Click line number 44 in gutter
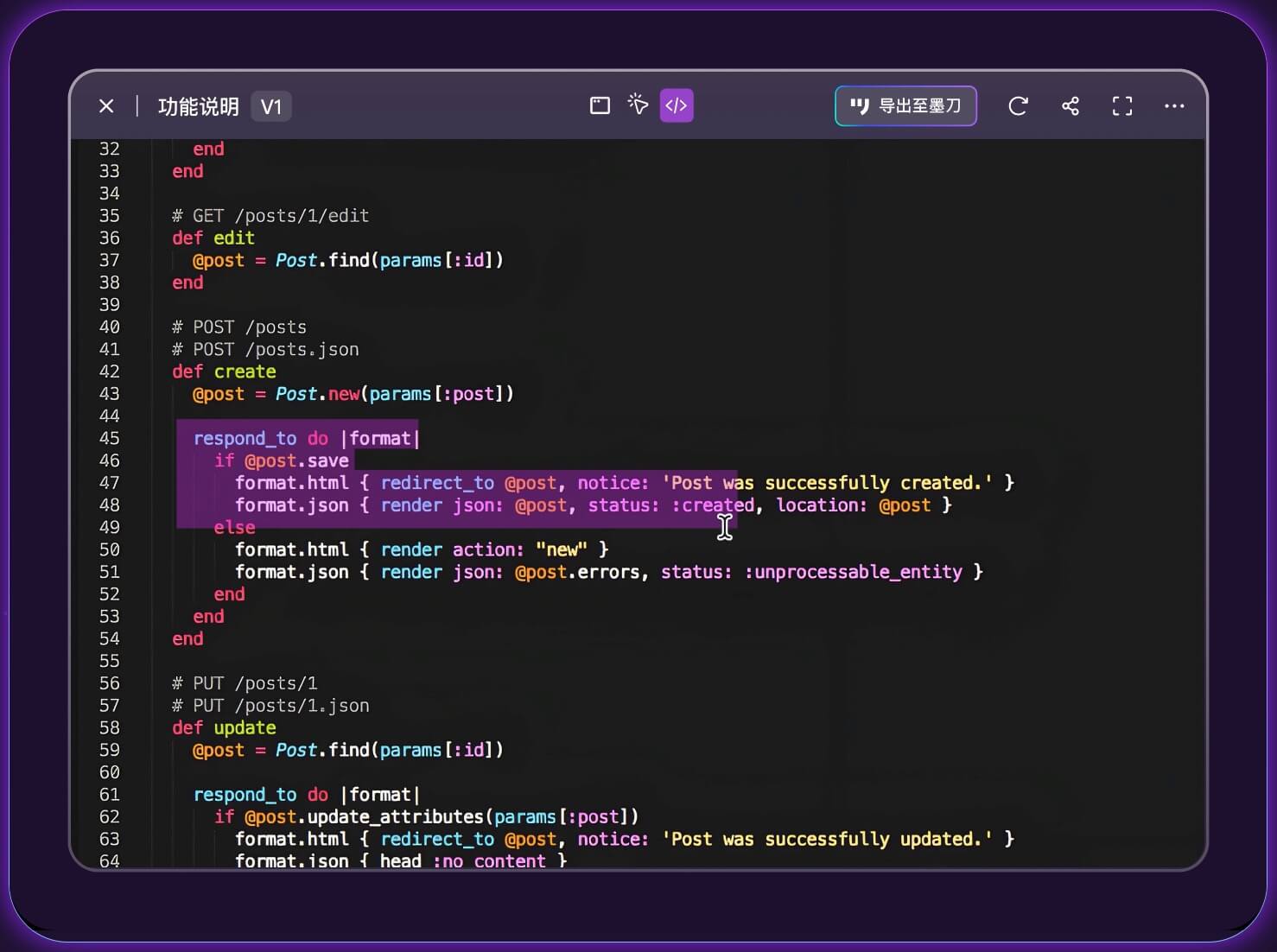Image resolution: width=1277 pixels, height=952 pixels. coord(110,416)
